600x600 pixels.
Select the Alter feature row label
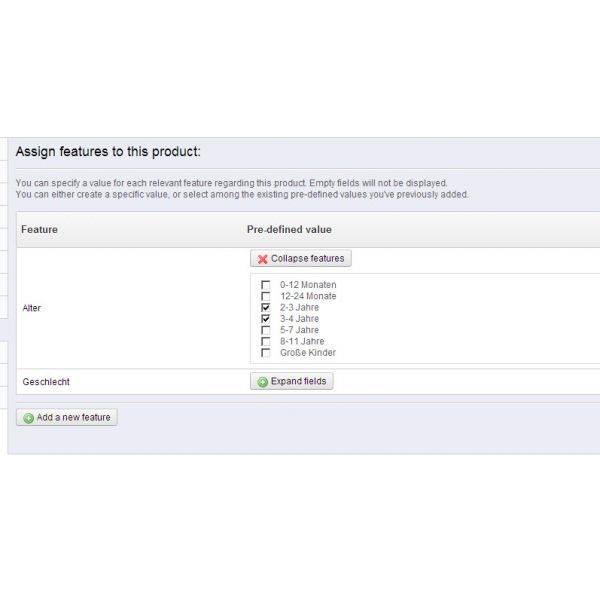tap(31, 308)
